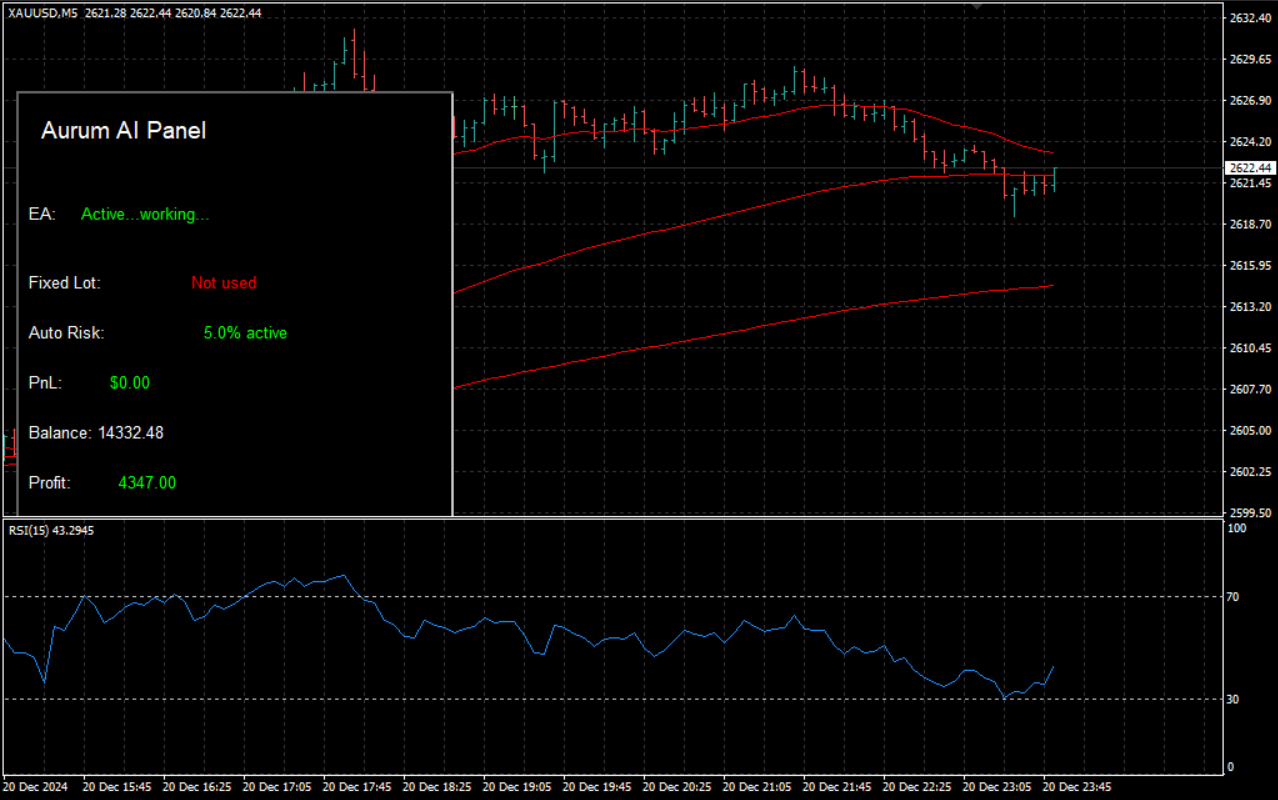The width and height of the screenshot is (1278, 800).
Task: Click the XAUUSD,M5 chart symbol title
Action: 43,12
